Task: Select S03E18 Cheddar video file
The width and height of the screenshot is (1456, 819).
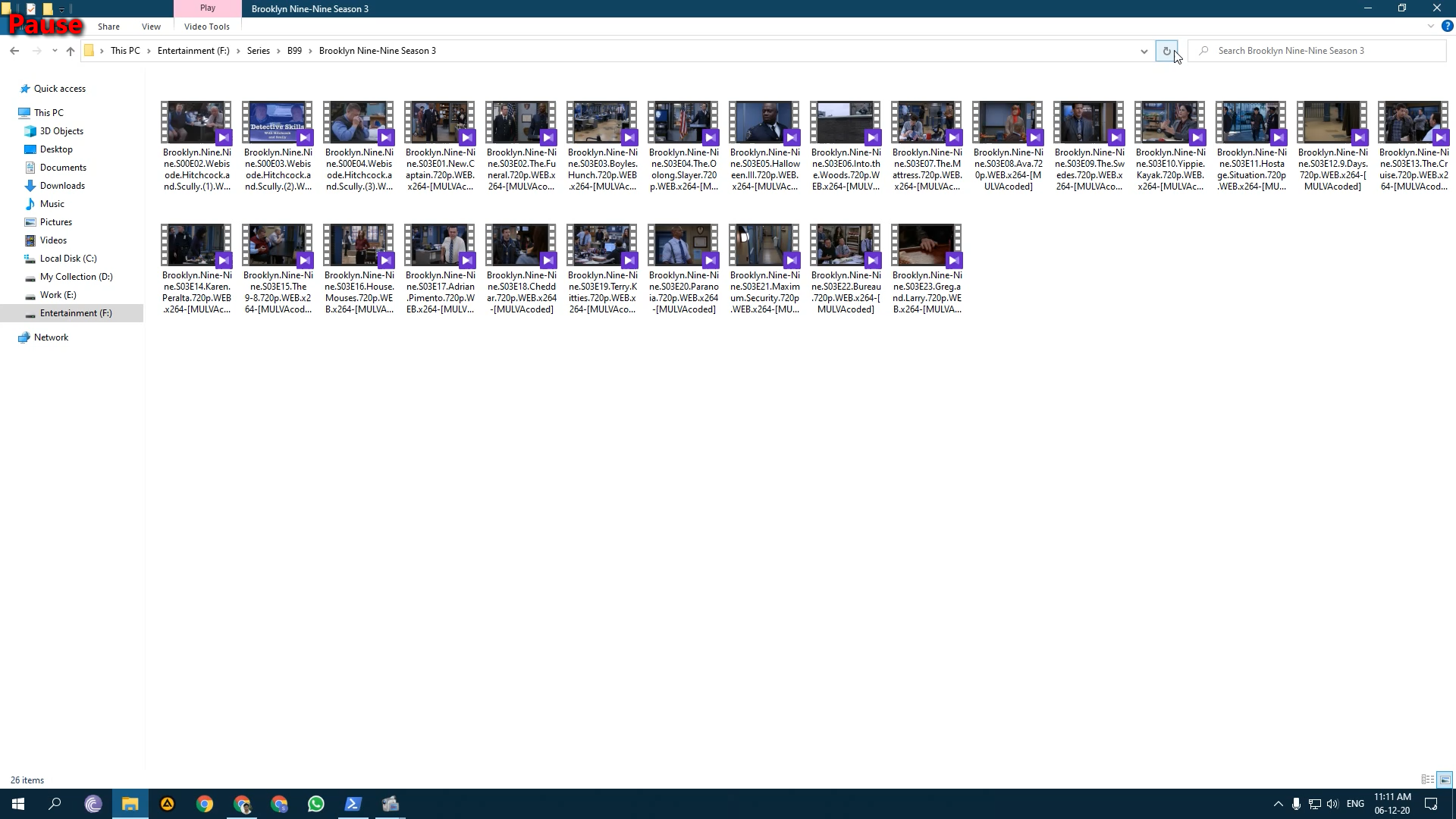Action: pyautogui.click(x=521, y=269)
